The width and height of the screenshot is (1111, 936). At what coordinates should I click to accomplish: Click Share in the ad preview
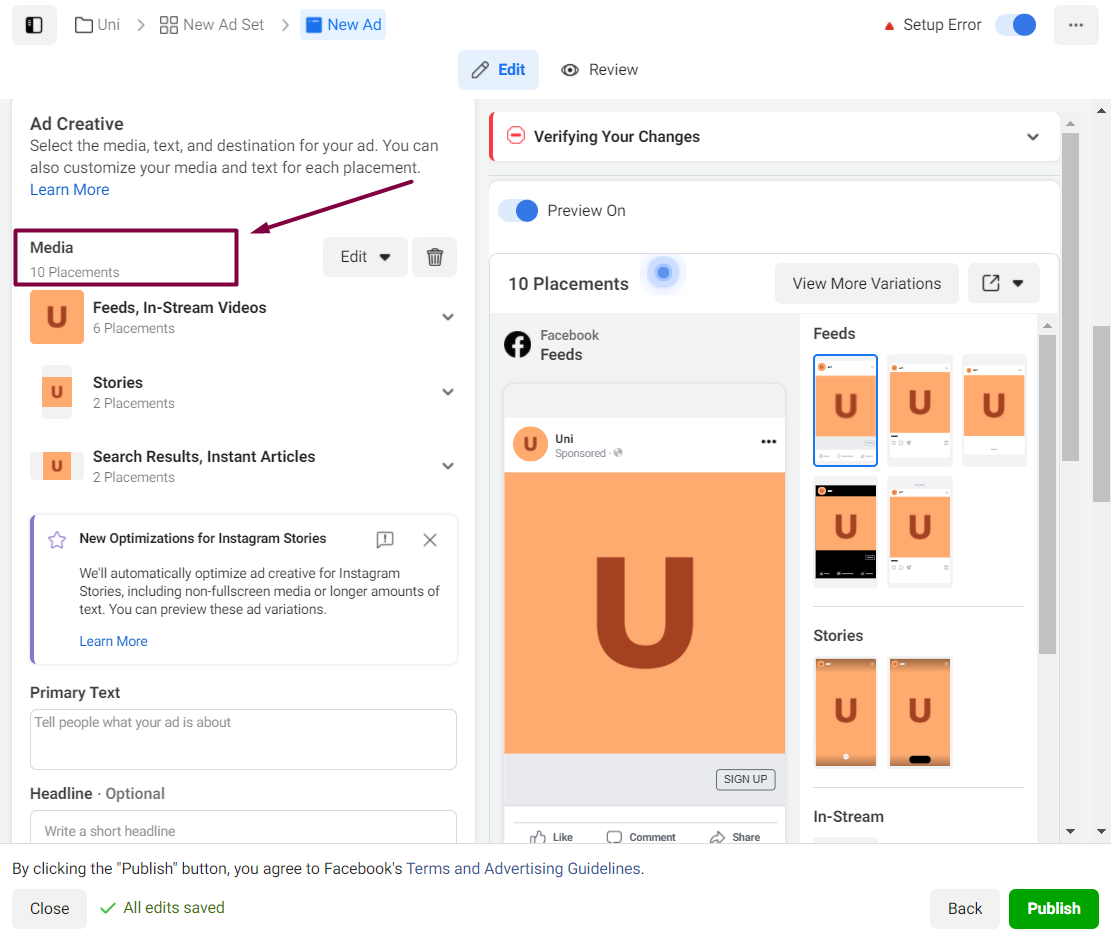[x=735, y=837]
